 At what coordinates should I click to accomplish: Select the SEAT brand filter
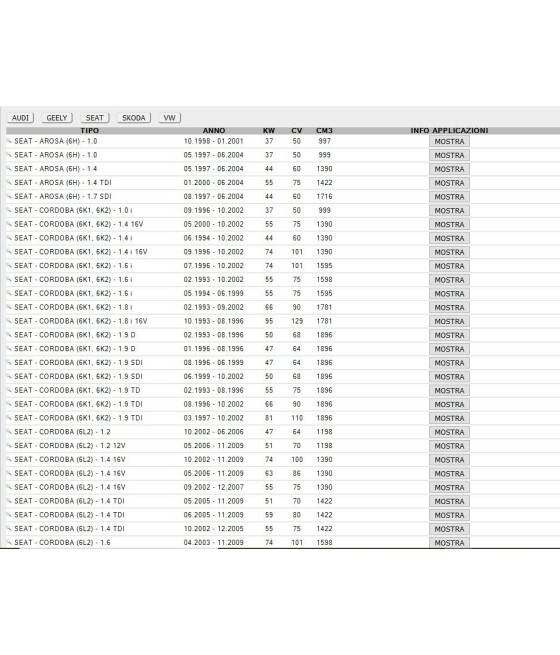(x=94, y=118)
